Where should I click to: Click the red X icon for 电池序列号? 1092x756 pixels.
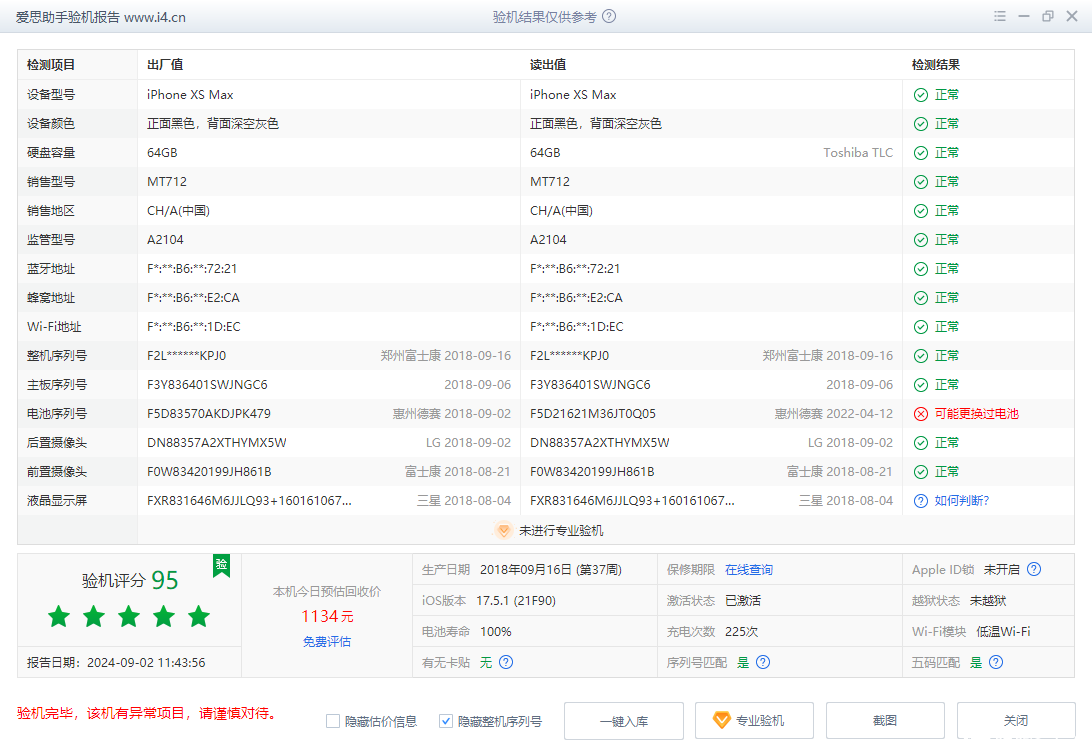click(921, 414)
